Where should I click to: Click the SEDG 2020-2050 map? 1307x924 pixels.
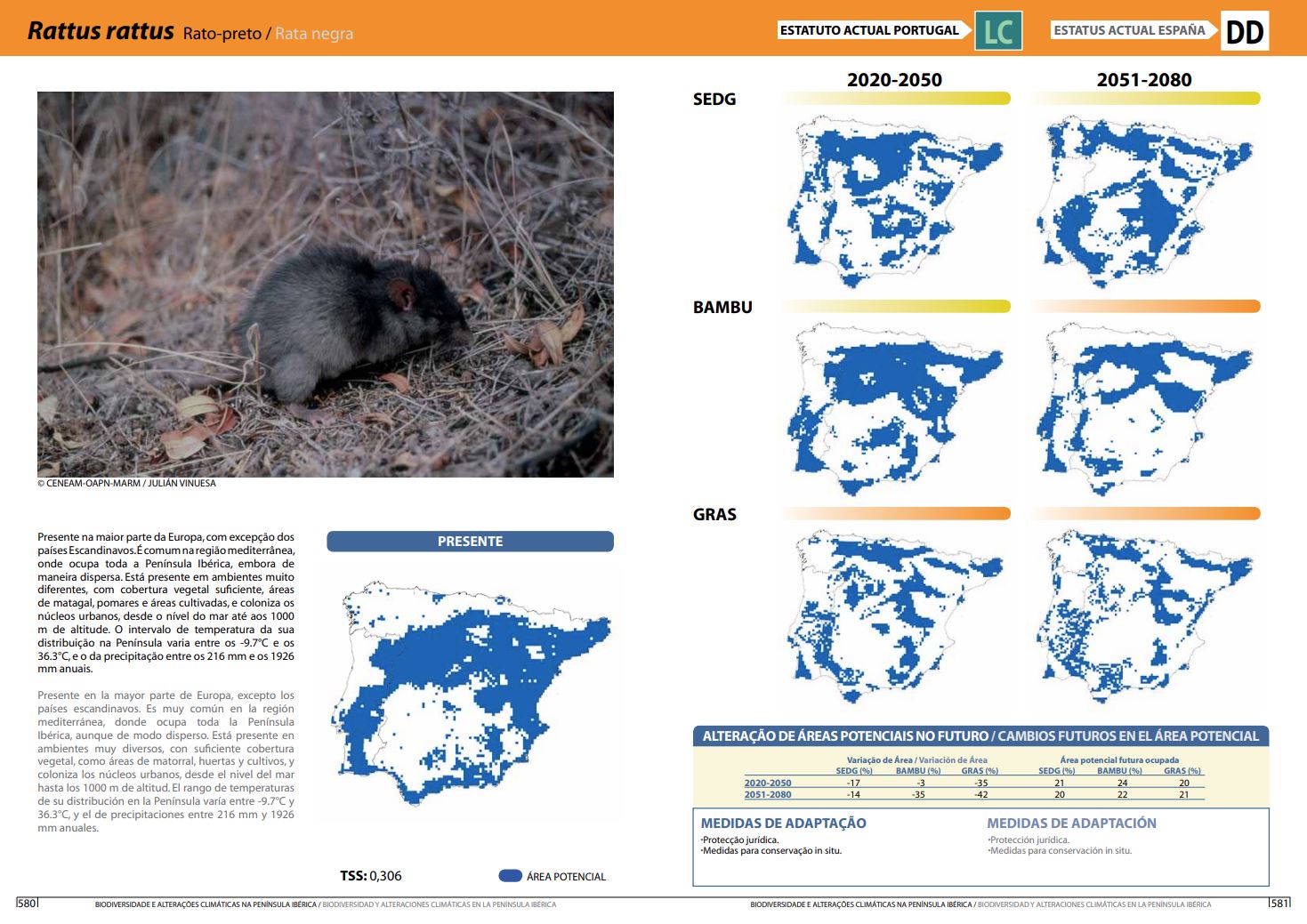(x=894, y=202)
